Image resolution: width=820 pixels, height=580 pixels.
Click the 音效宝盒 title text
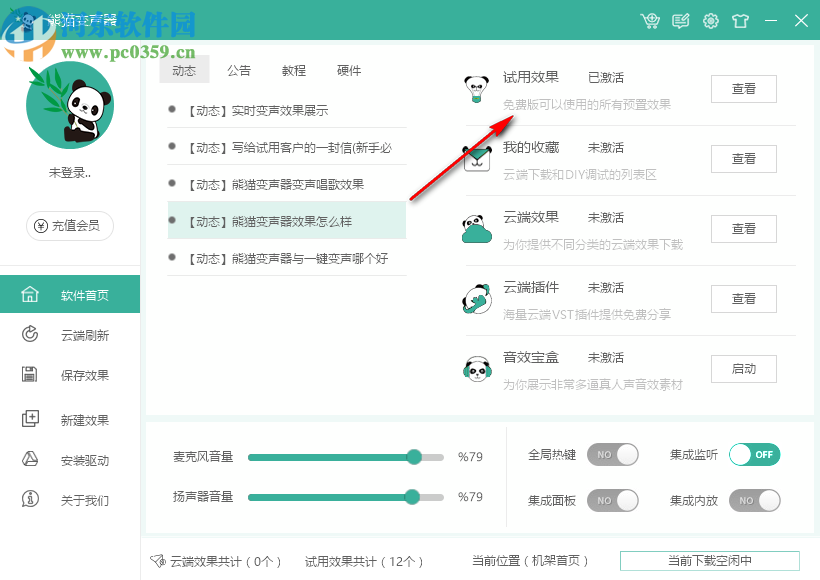531,357
